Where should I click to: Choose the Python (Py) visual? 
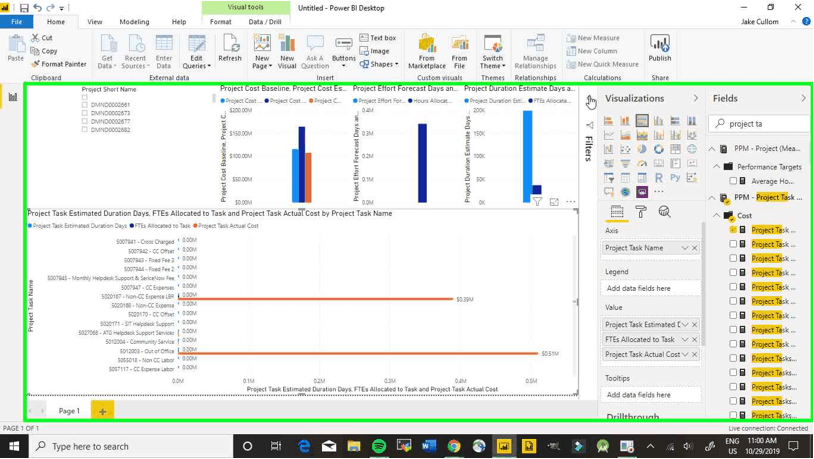pyautogui.click(x=675, y=178)
